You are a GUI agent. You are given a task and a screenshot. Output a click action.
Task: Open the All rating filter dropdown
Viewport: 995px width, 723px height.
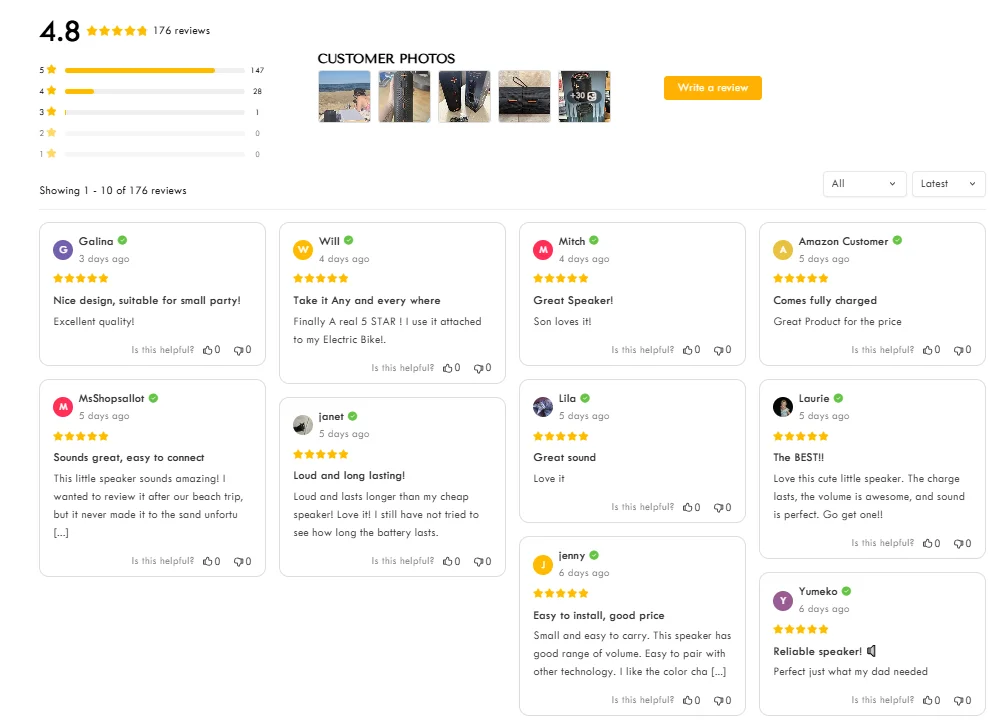(x=864, y=184)
